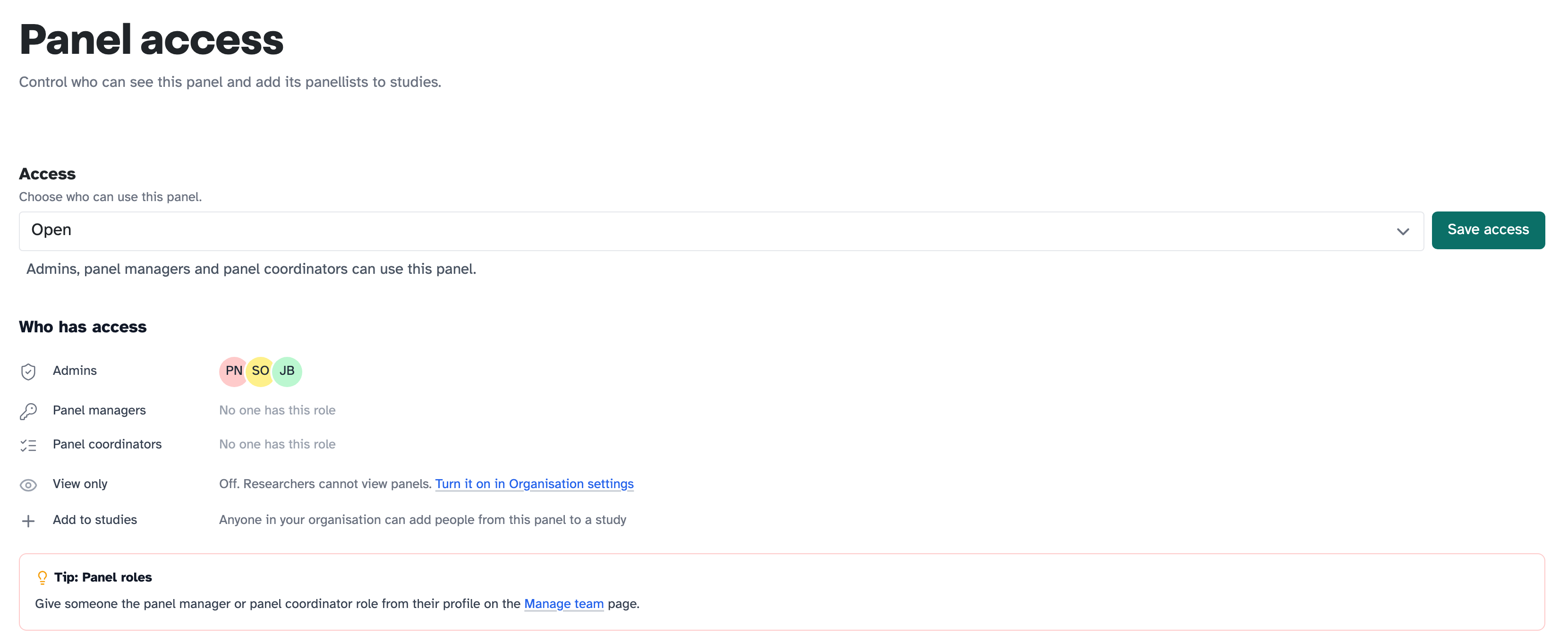Image resolution: width=1568 pixels, height=642 pixels.
Task: Click the 'Admins, panel managers and panel coordinators' description
Action: coord(251,269)
